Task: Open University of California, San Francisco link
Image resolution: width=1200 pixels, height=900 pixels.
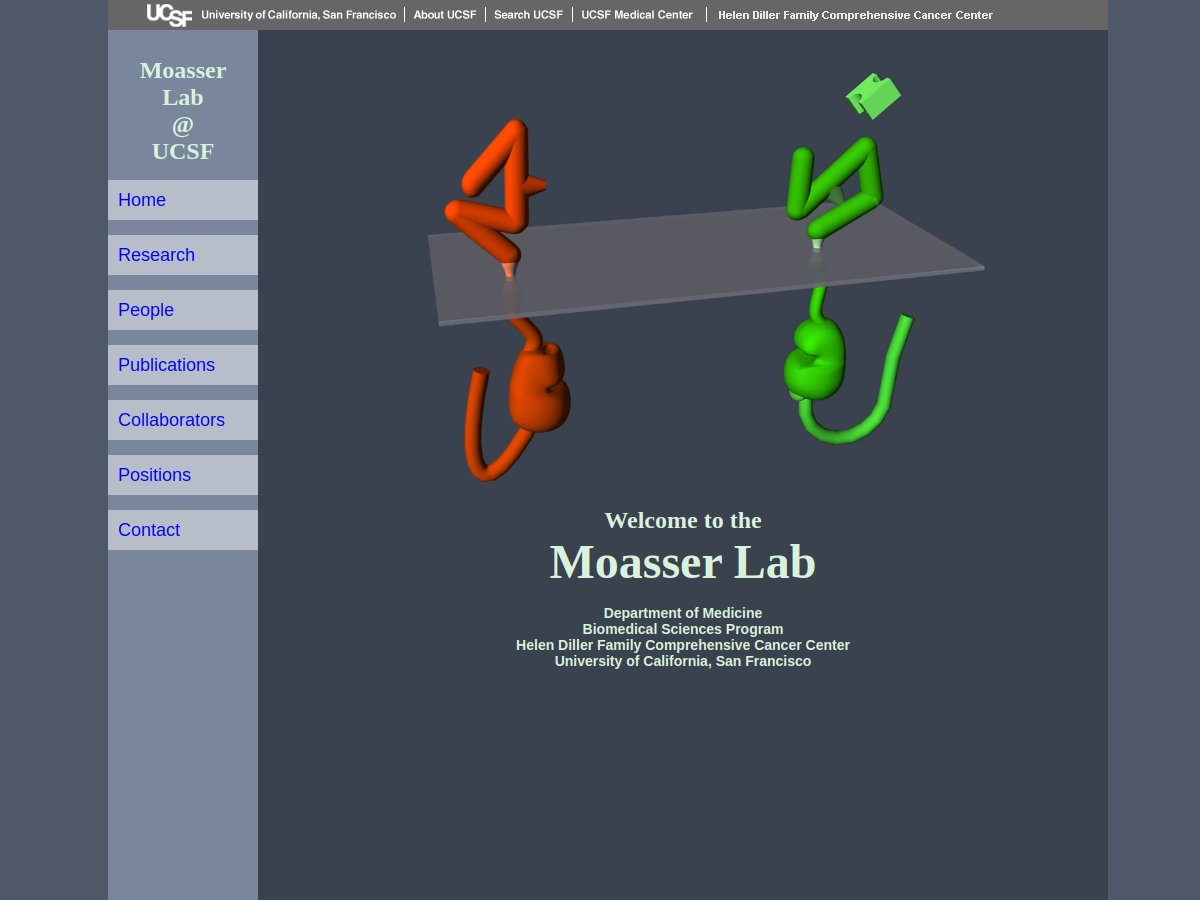Action: [x=298, y=15]
